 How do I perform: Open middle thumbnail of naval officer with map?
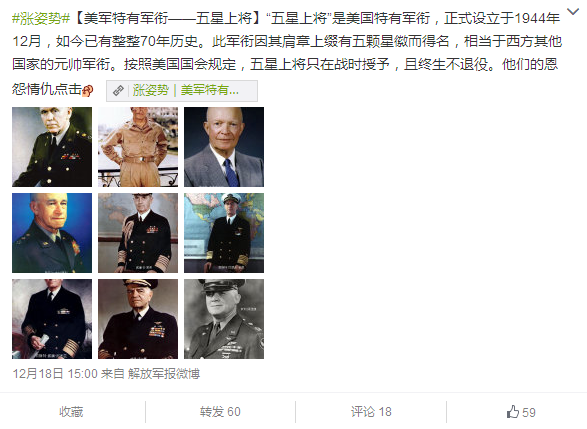pos(138,233)
